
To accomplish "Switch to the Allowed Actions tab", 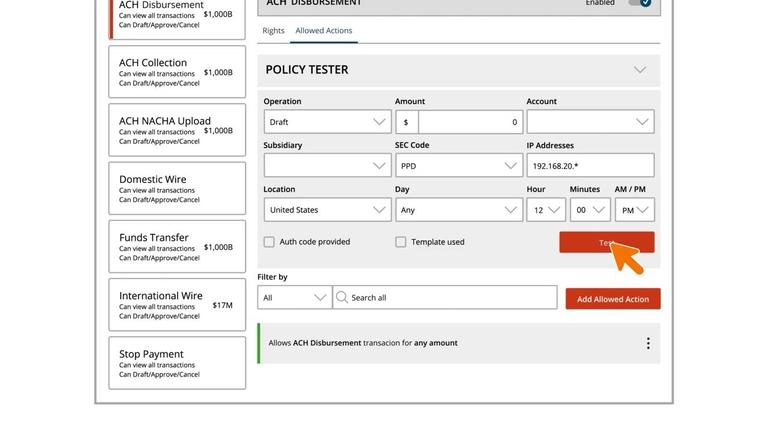I will pos(324,30).
